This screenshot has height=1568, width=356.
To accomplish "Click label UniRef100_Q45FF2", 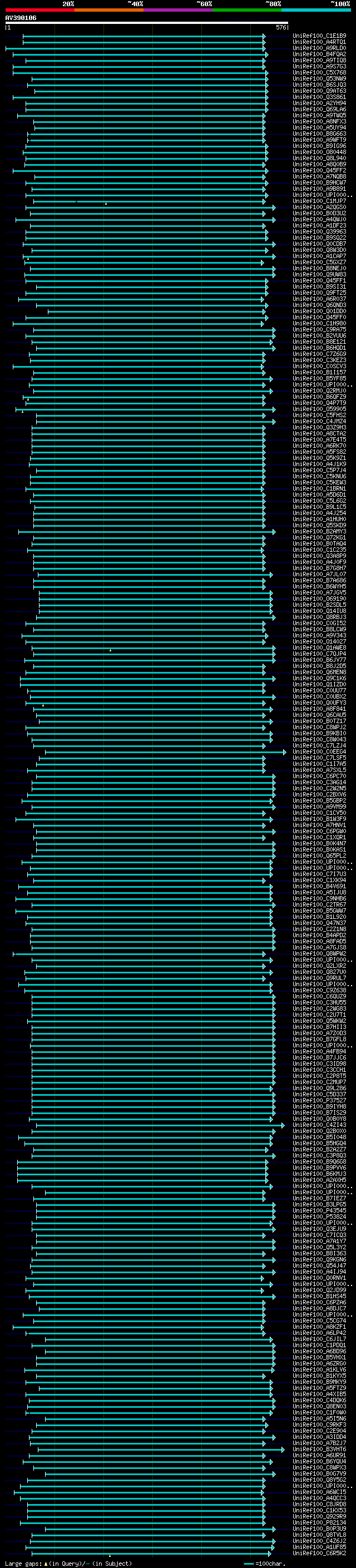I will click(319, 170).
